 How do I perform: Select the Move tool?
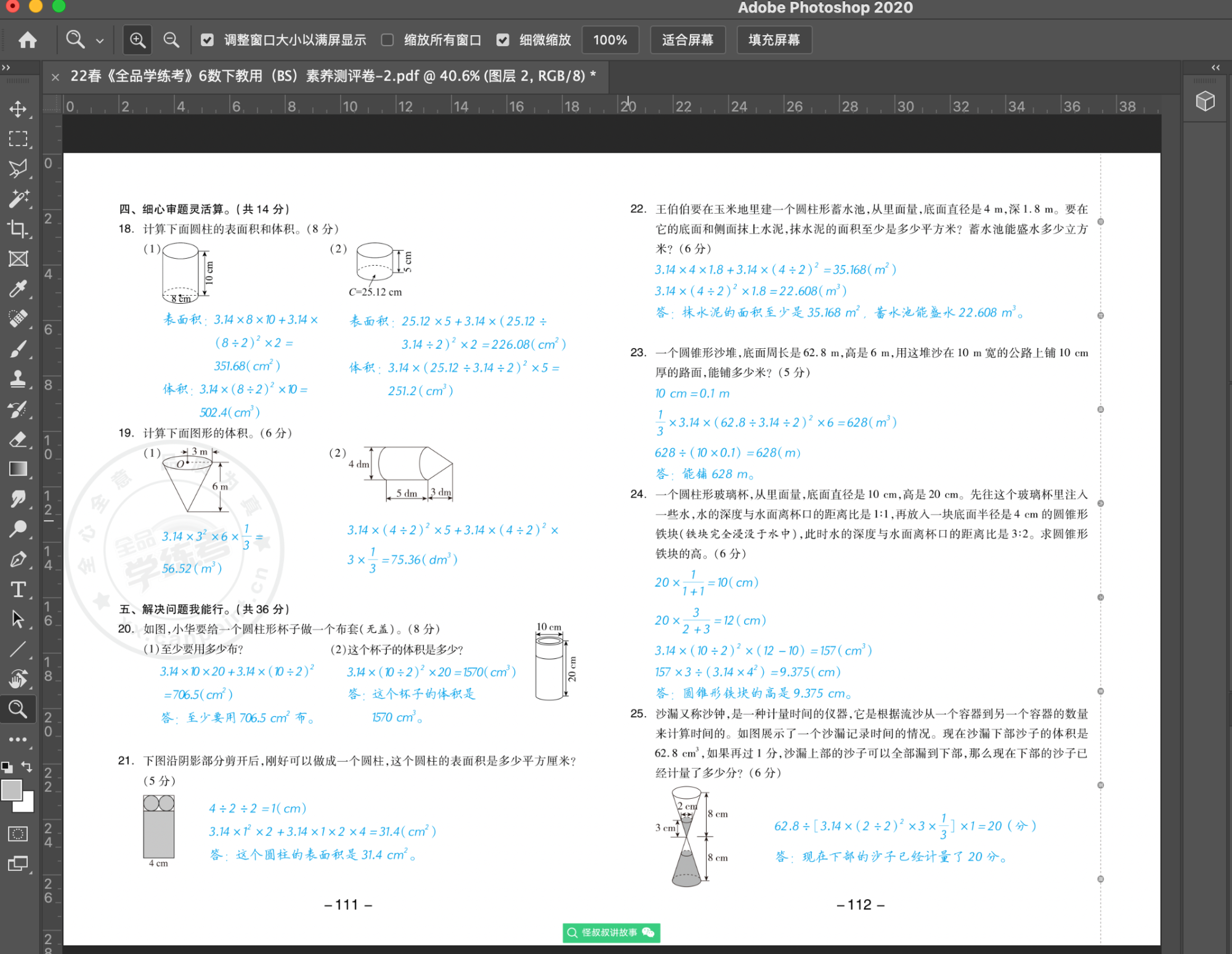pyautogui.click(x=18, y=109)
